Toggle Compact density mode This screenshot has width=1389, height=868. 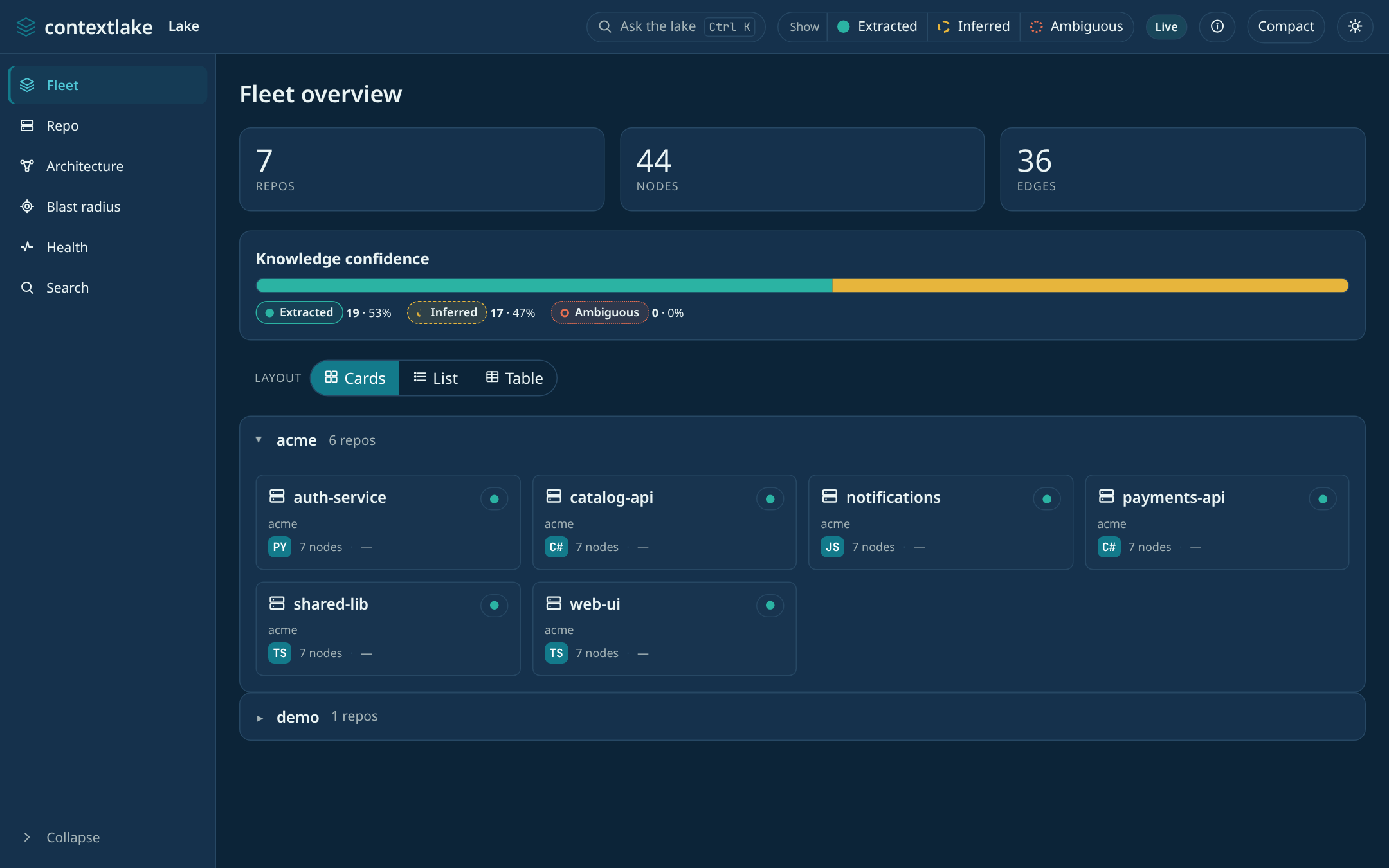tap(1285, 26)
